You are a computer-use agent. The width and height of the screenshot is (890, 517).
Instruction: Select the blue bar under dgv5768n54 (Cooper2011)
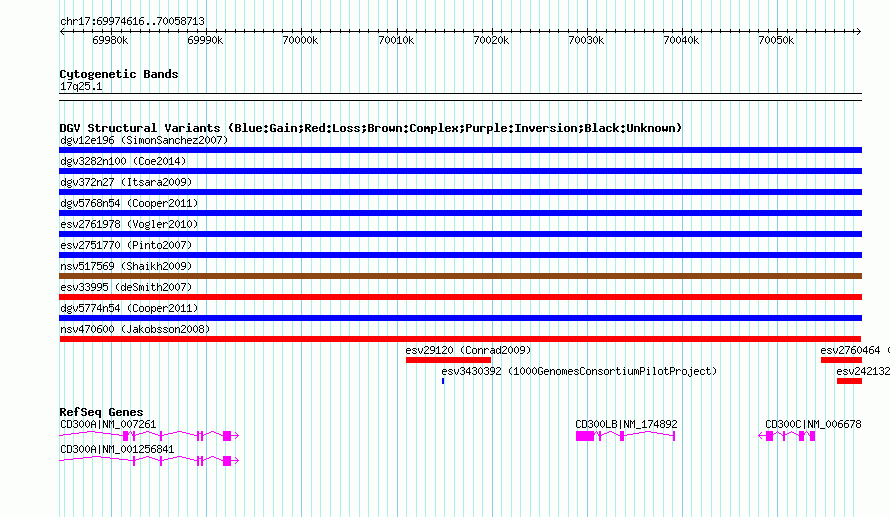tap(460, 213)
